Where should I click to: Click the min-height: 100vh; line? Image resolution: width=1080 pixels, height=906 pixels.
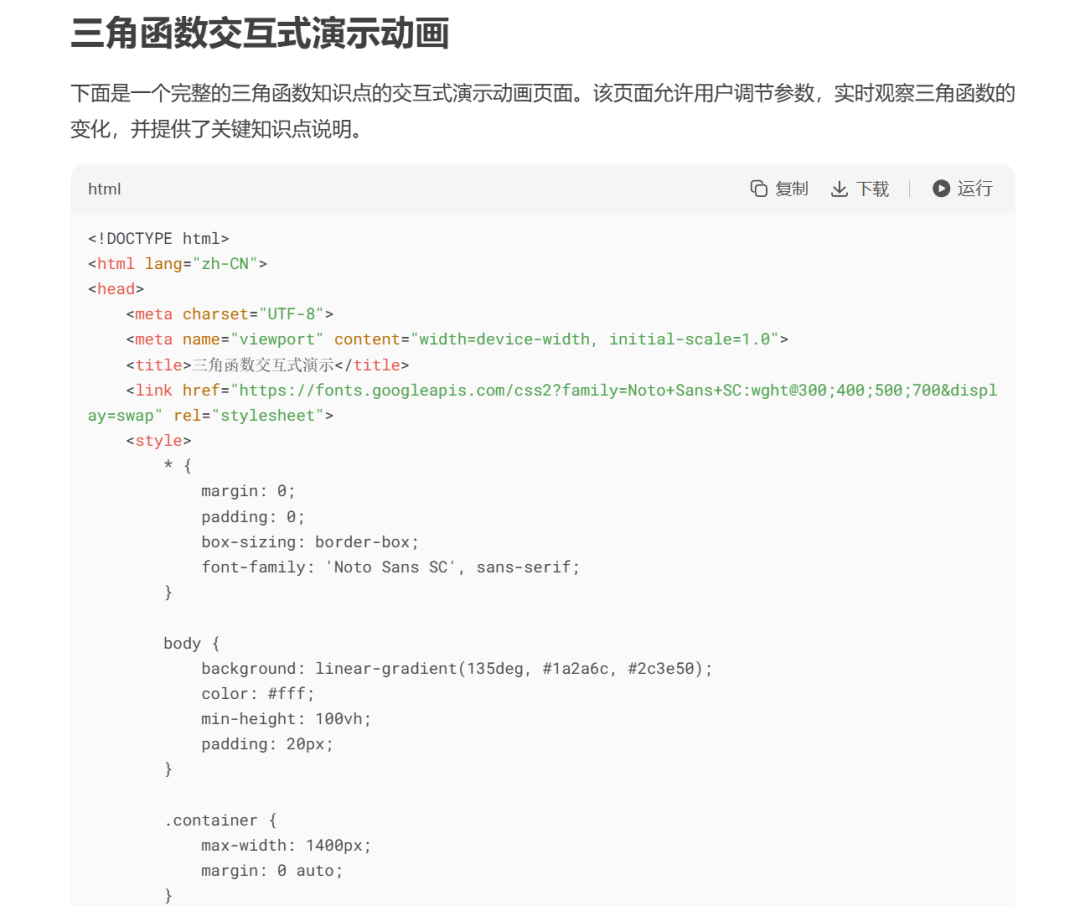pyautogui.click(x=286, y=719)
